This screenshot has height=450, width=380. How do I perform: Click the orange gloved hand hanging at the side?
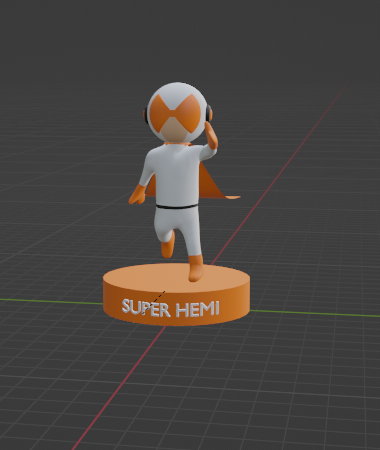pyautogui.click(x=137, y=195)
